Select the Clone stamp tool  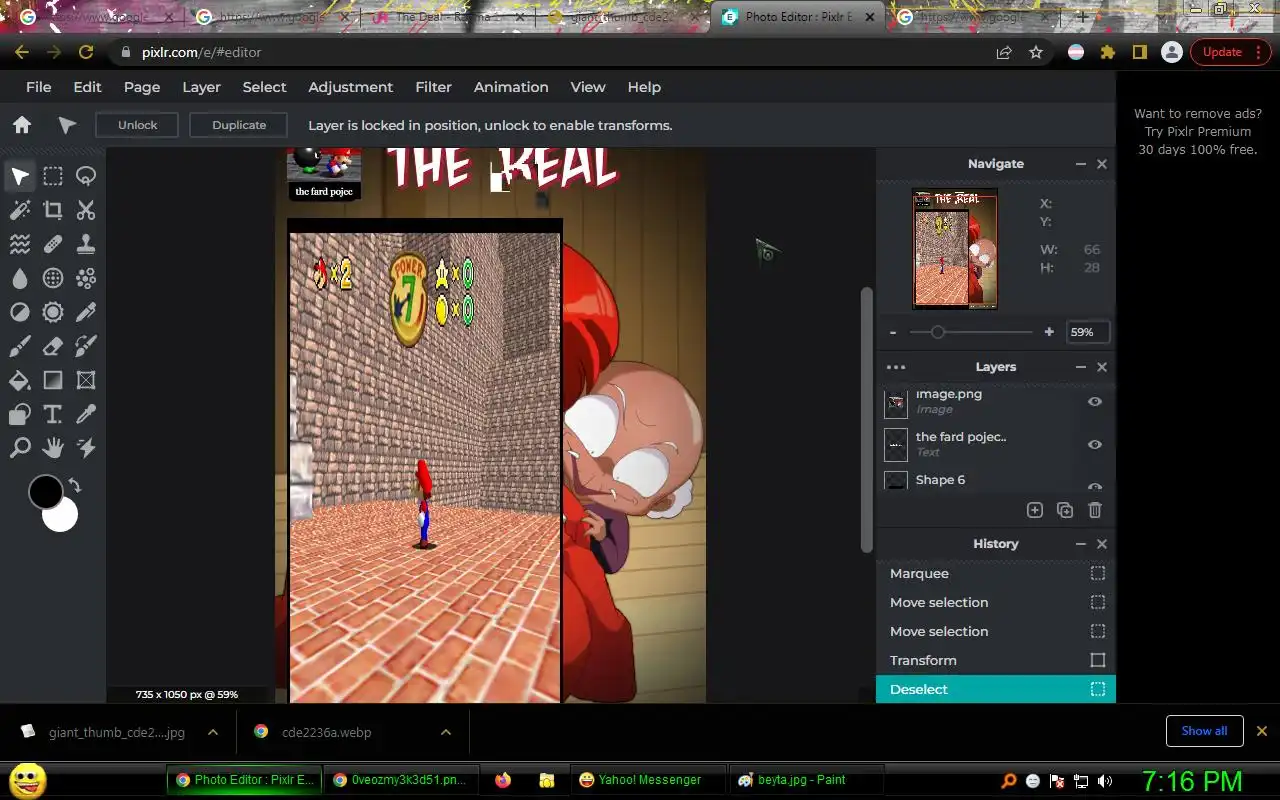coord(86,244)
